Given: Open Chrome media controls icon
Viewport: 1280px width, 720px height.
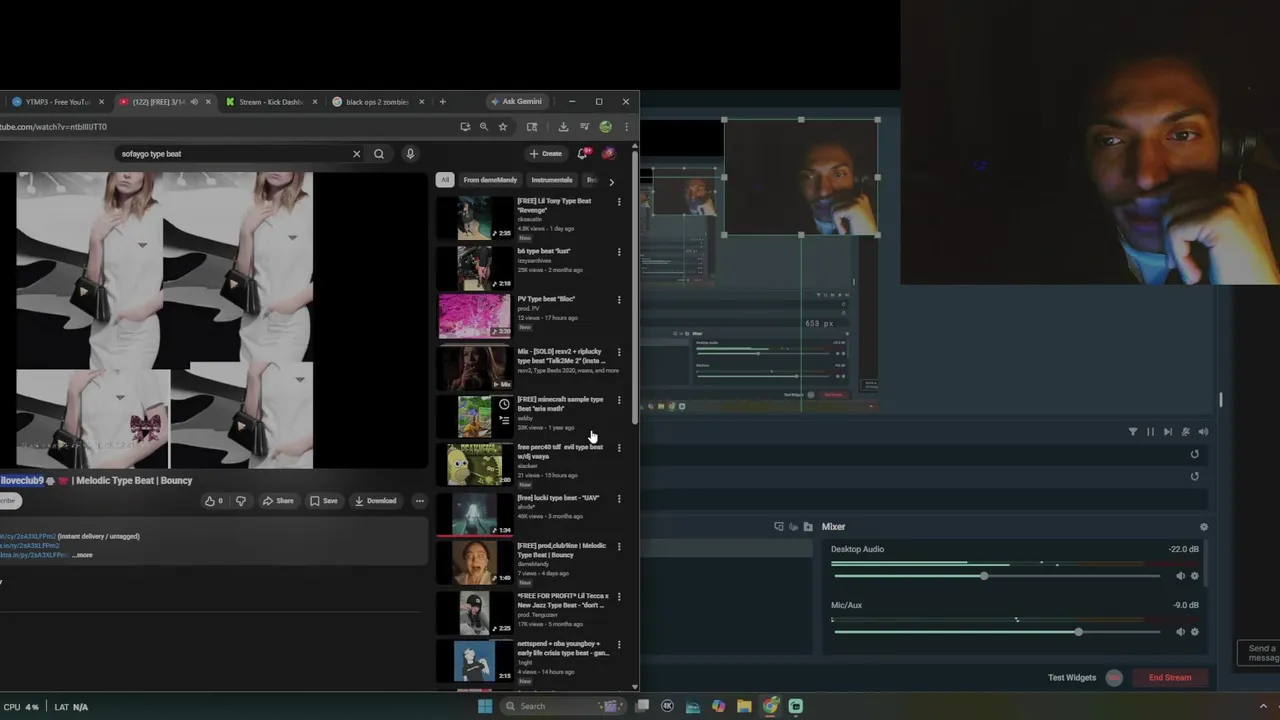Looking at the screenshot, I should [x=584, y=127].
